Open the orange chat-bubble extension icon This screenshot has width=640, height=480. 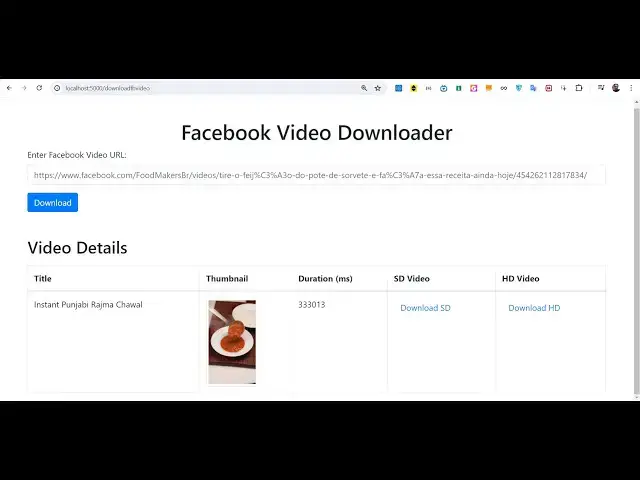coord(489,88)
